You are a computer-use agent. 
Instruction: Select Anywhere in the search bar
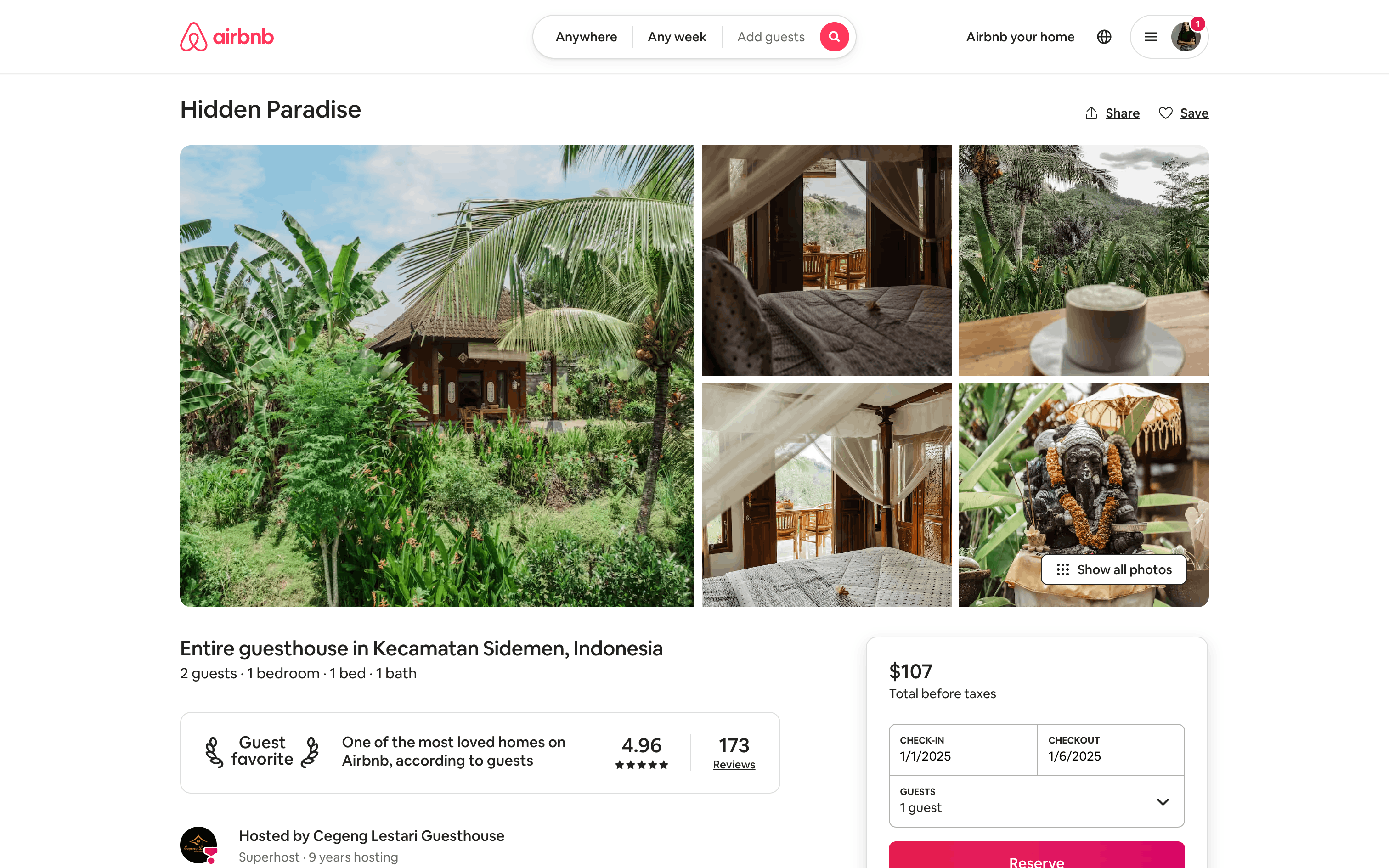(586, 37)
